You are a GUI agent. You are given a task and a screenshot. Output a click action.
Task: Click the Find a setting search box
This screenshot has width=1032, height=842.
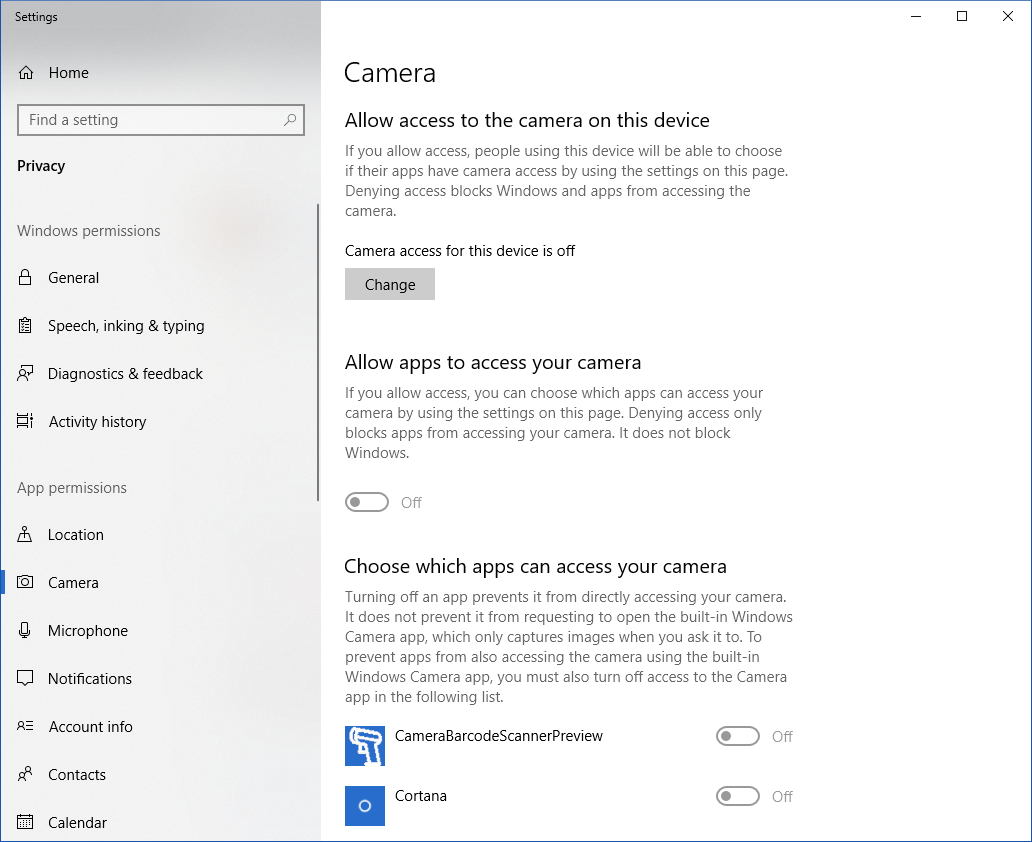pos(150,120)
